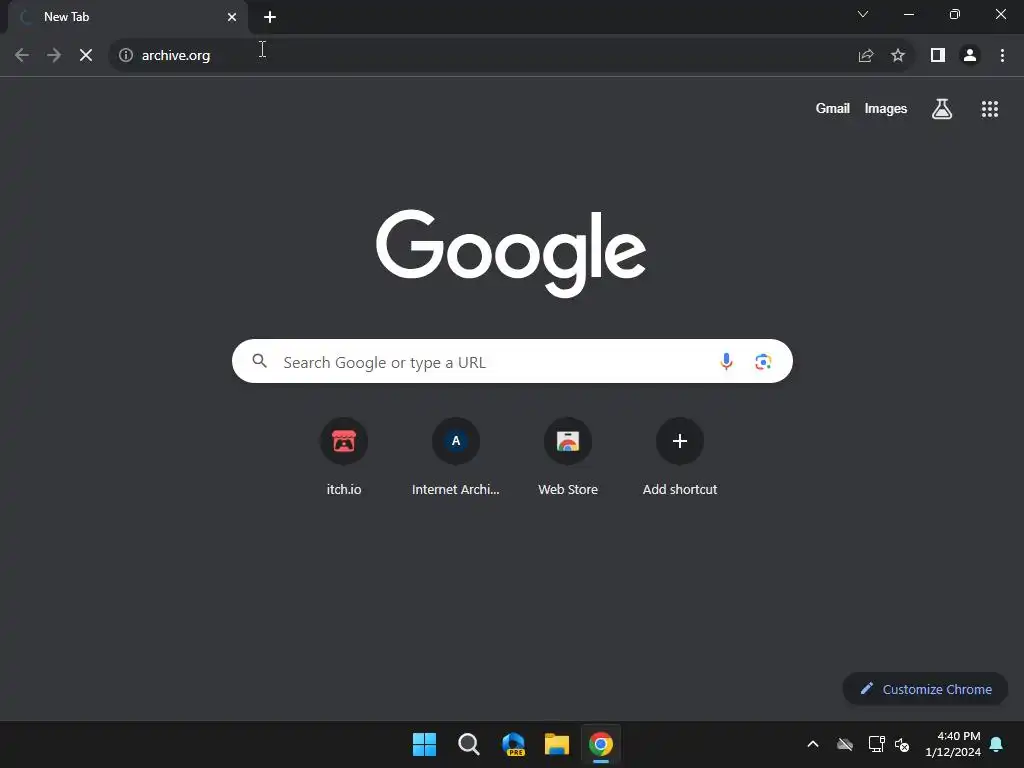This screenshot has width=1024, height=768.
Task: Open Chrome's three-dot menu
Action: pos(1002,56)
